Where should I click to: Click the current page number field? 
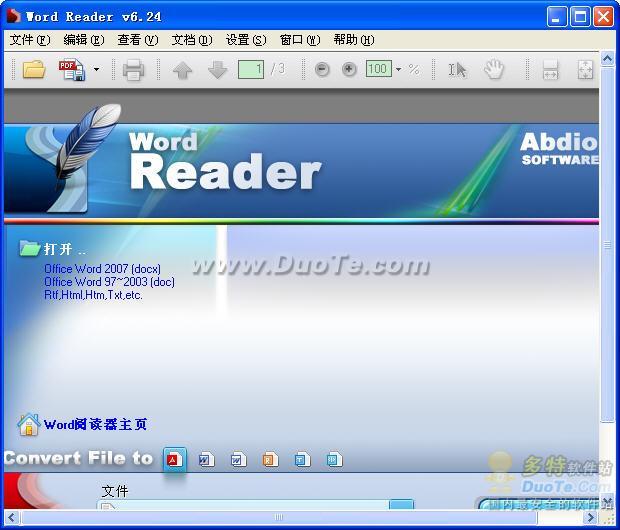(251, 70)
